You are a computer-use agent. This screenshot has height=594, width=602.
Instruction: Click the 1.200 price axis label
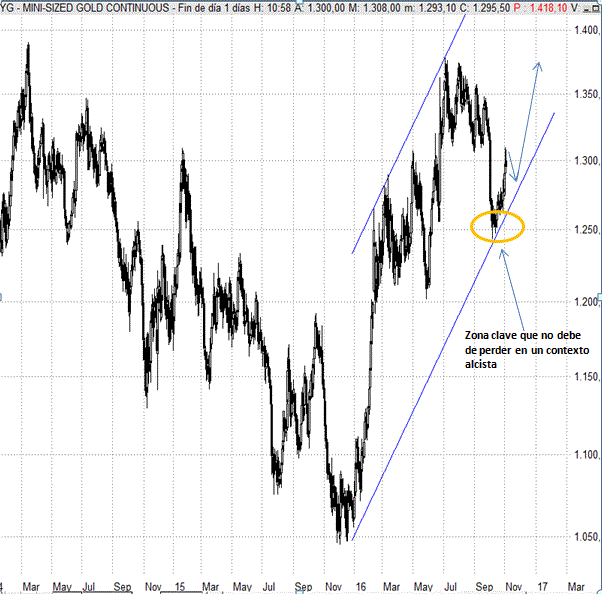point(586,301)
